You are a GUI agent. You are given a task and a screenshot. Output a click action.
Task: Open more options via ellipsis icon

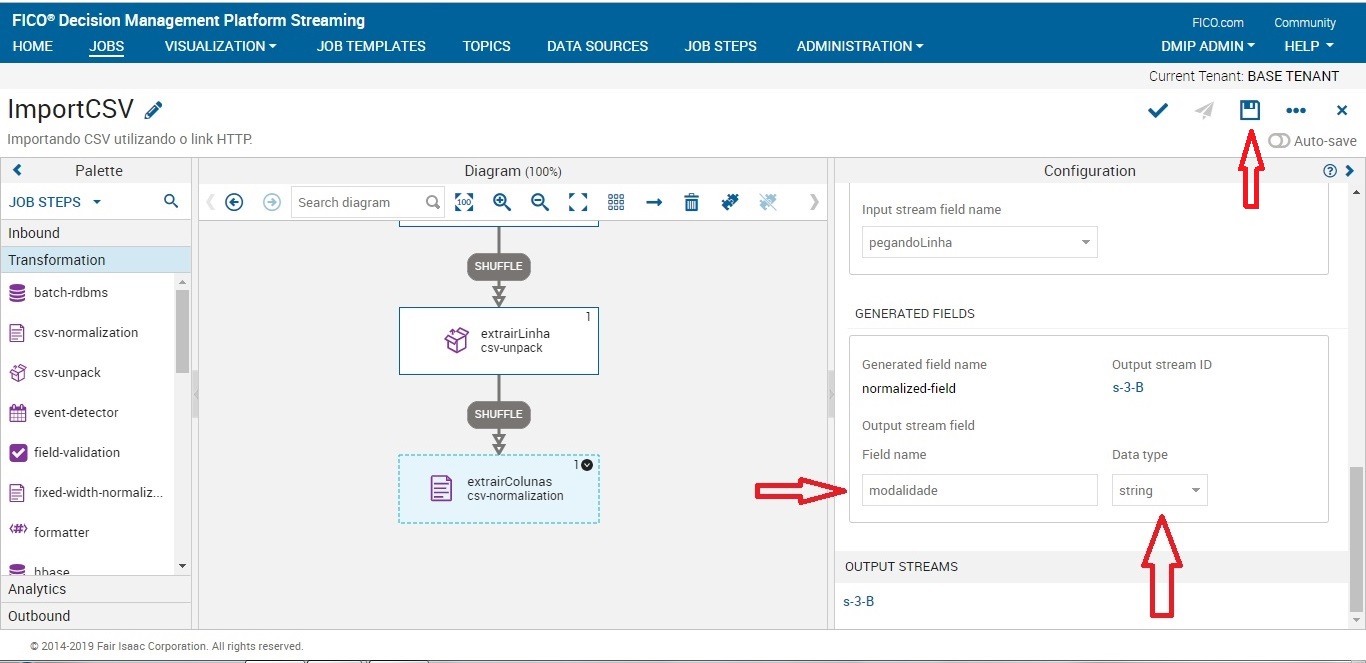(x=1296, y=110)
